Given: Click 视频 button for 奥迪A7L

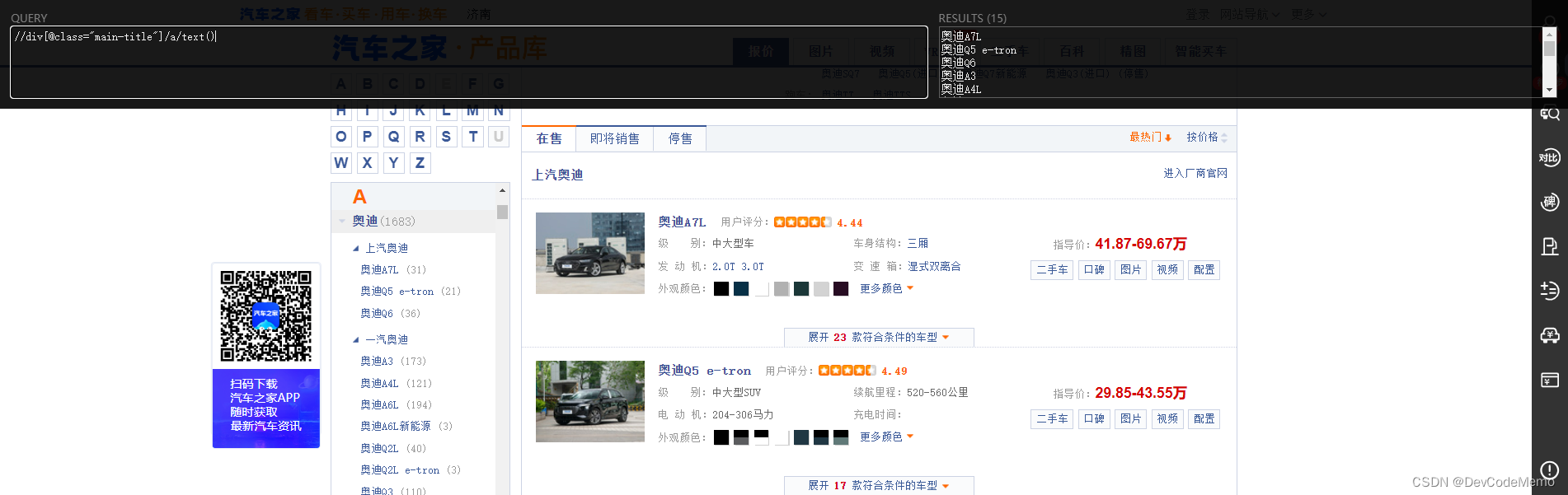Looking at the screenshot, I should (1167, 270).
